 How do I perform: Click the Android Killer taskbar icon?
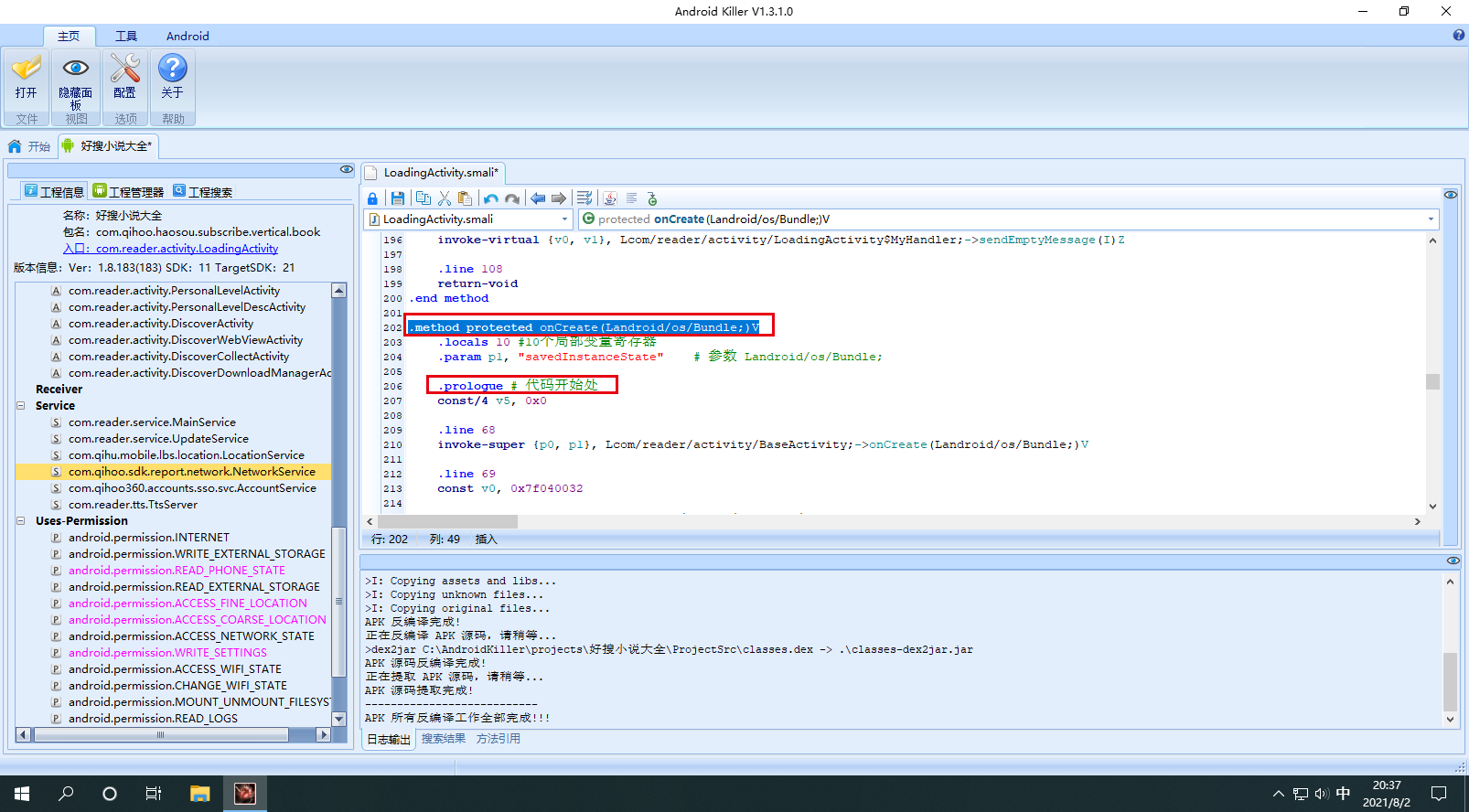click(x=245, y=794)
